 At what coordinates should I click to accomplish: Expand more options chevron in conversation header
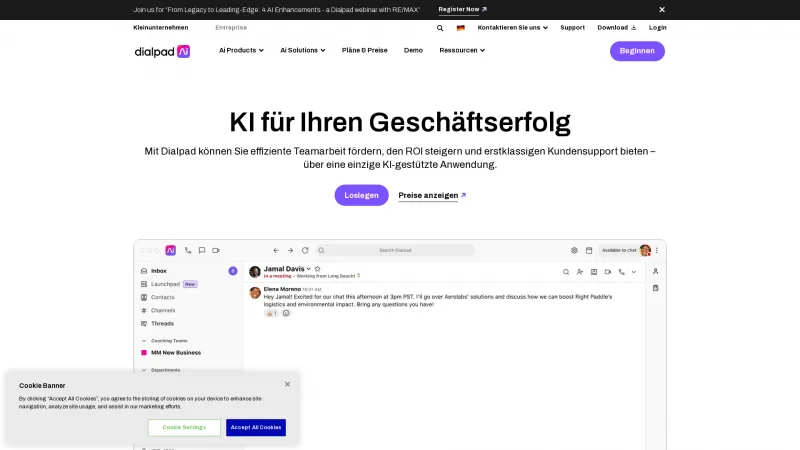pyautogui.click(x=634, y=272)
